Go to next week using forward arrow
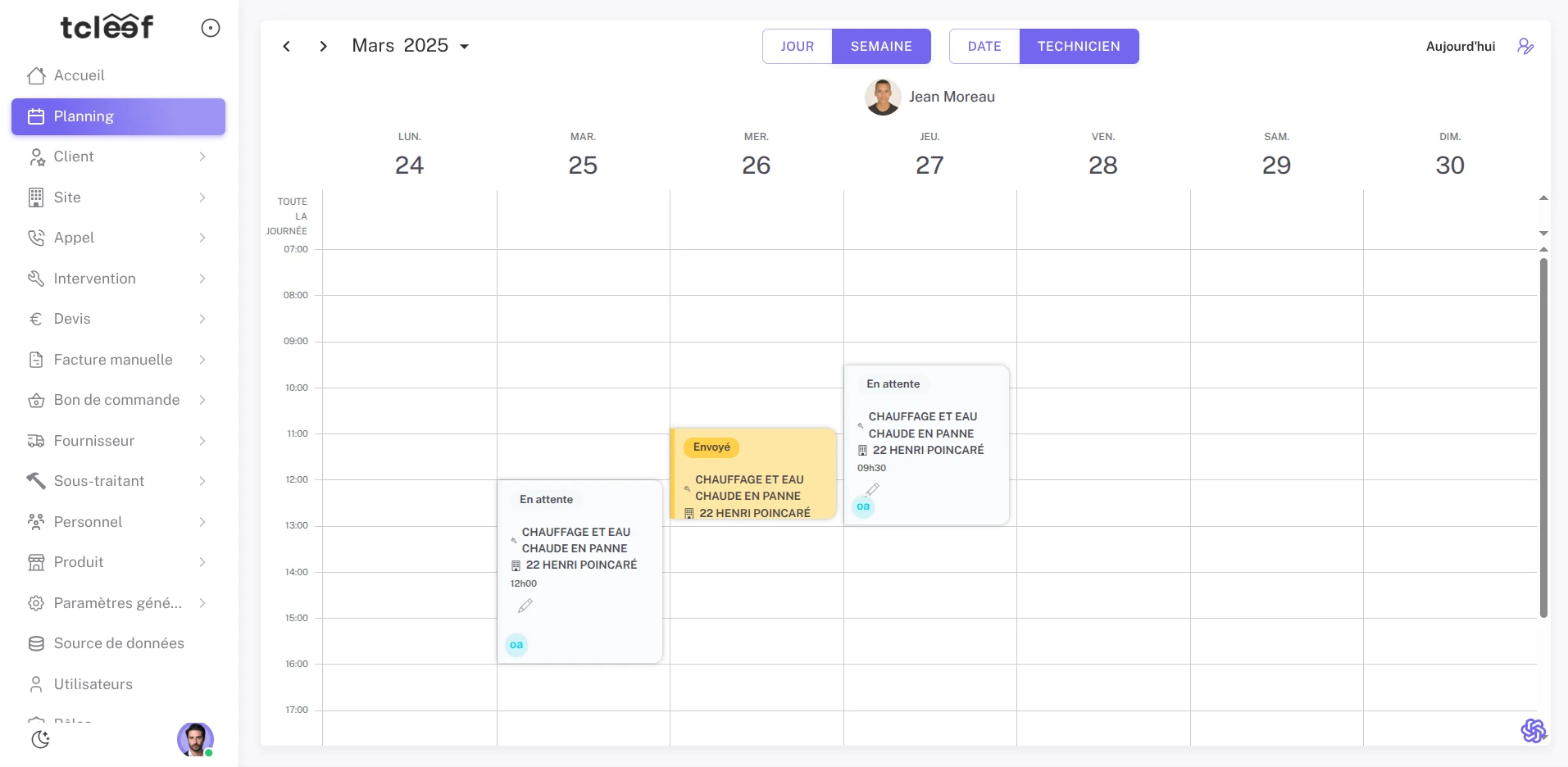This screenshot has height=767, width=1568. tap(323, 46)
